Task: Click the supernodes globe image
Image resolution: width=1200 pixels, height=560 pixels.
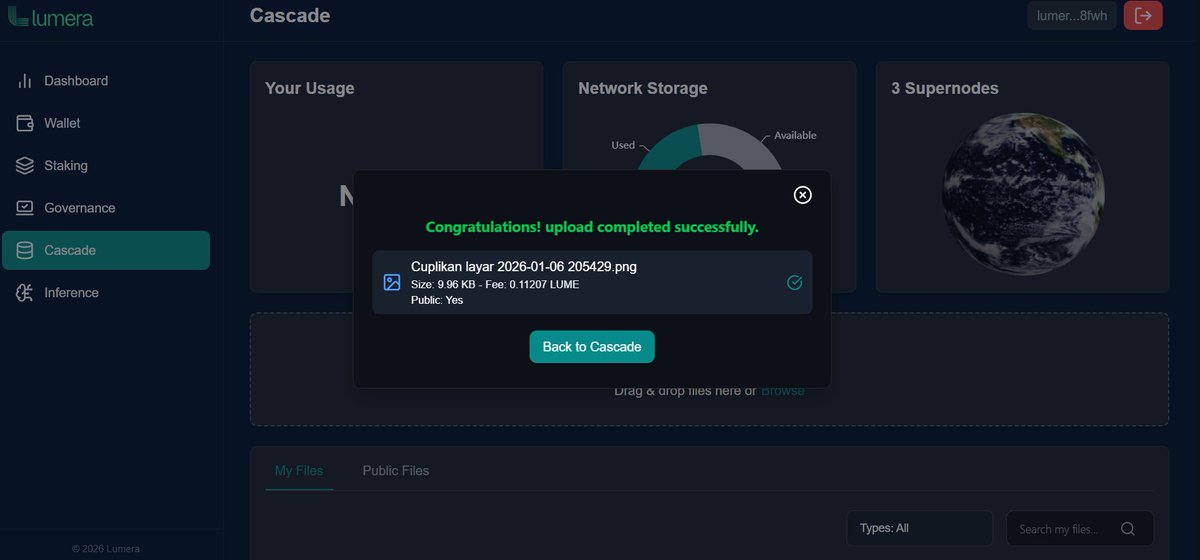Action: [x=1022, y=194]
